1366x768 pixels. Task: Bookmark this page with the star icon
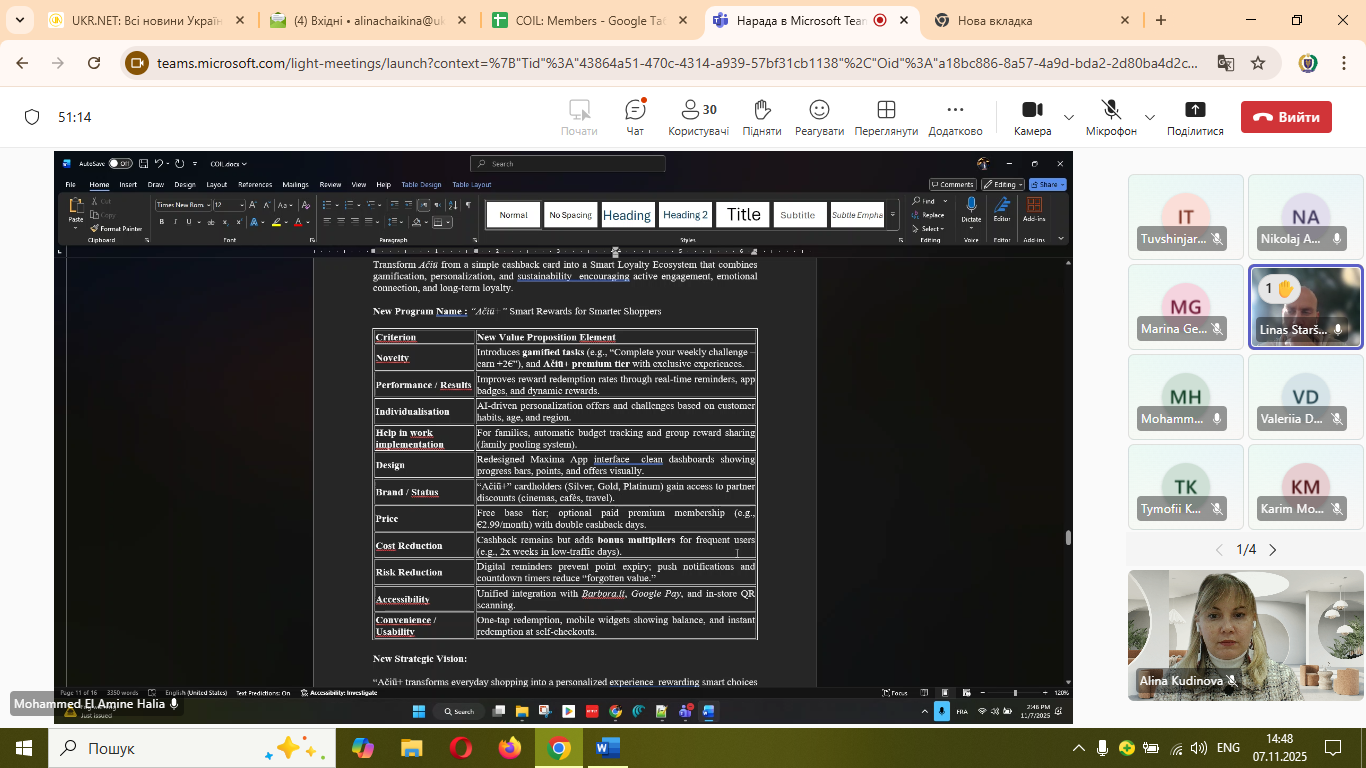tap(1258, 63)
